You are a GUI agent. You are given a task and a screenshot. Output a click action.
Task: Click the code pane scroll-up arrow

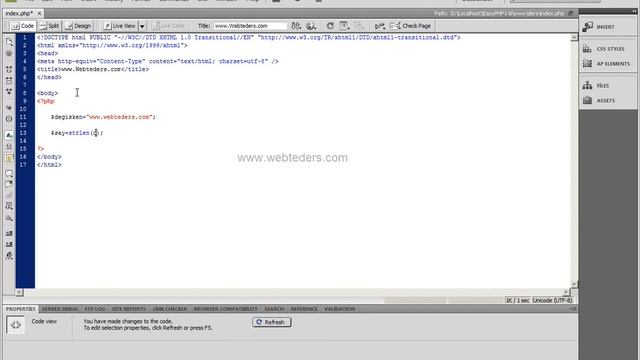(x=574, y=38)
